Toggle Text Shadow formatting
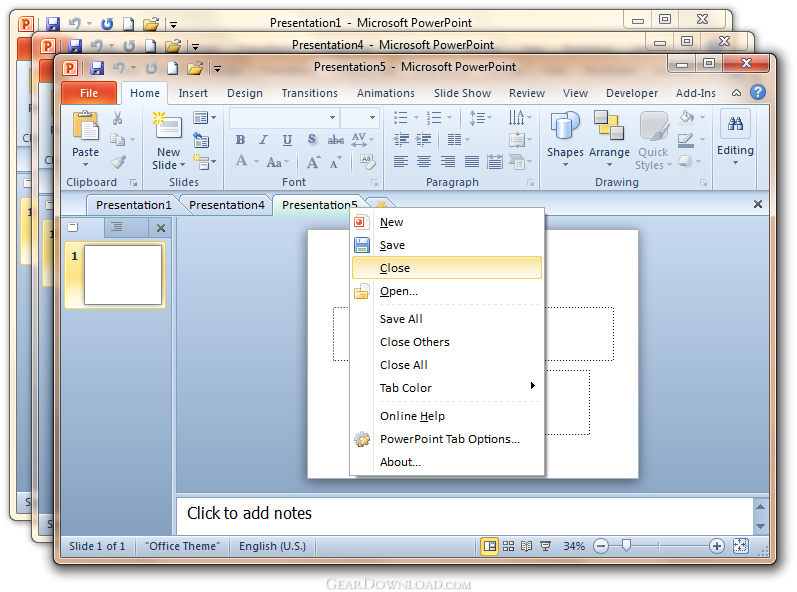 tap(312, 139)
